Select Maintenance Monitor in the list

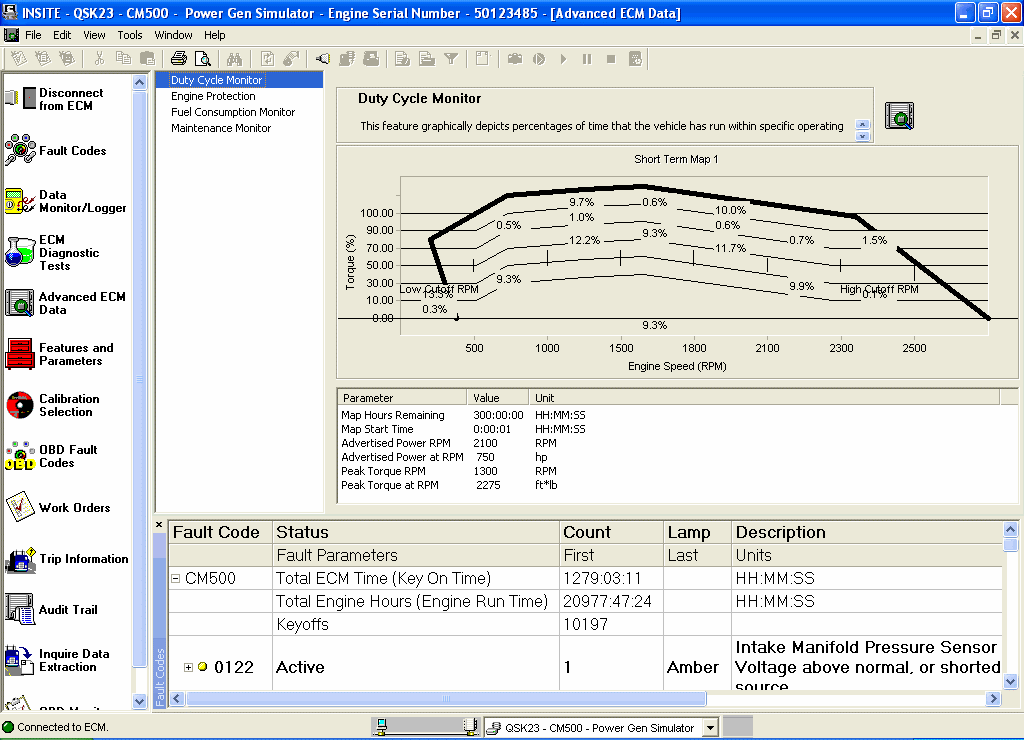click(221, 128)
